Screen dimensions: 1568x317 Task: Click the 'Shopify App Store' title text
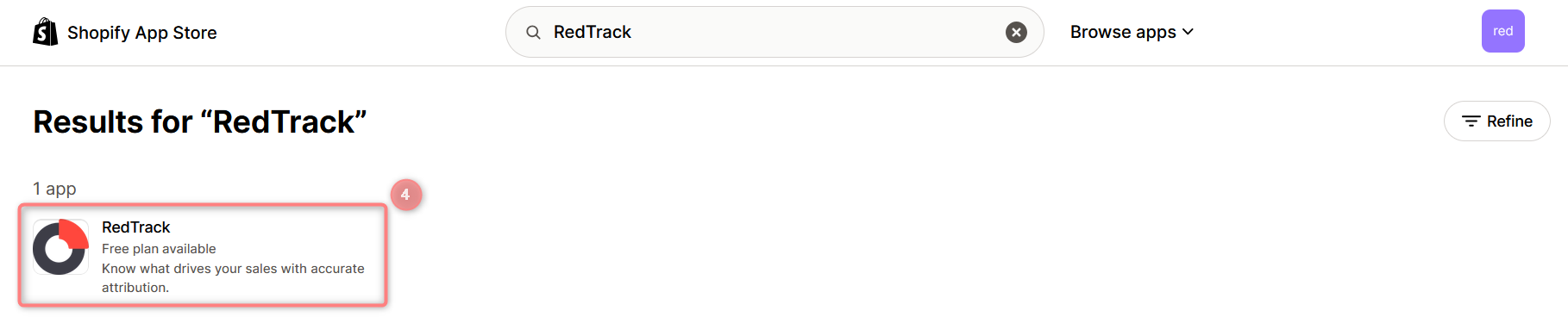[142, 33]
